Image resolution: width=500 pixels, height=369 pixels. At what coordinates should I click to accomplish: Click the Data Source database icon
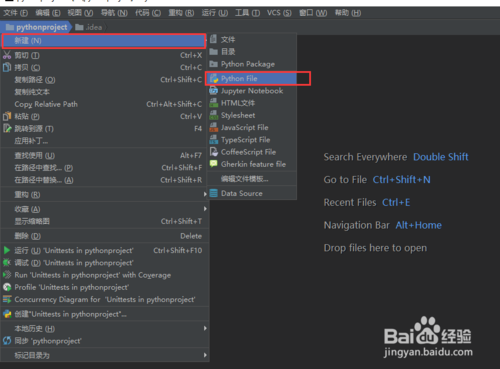pos(213,193)
